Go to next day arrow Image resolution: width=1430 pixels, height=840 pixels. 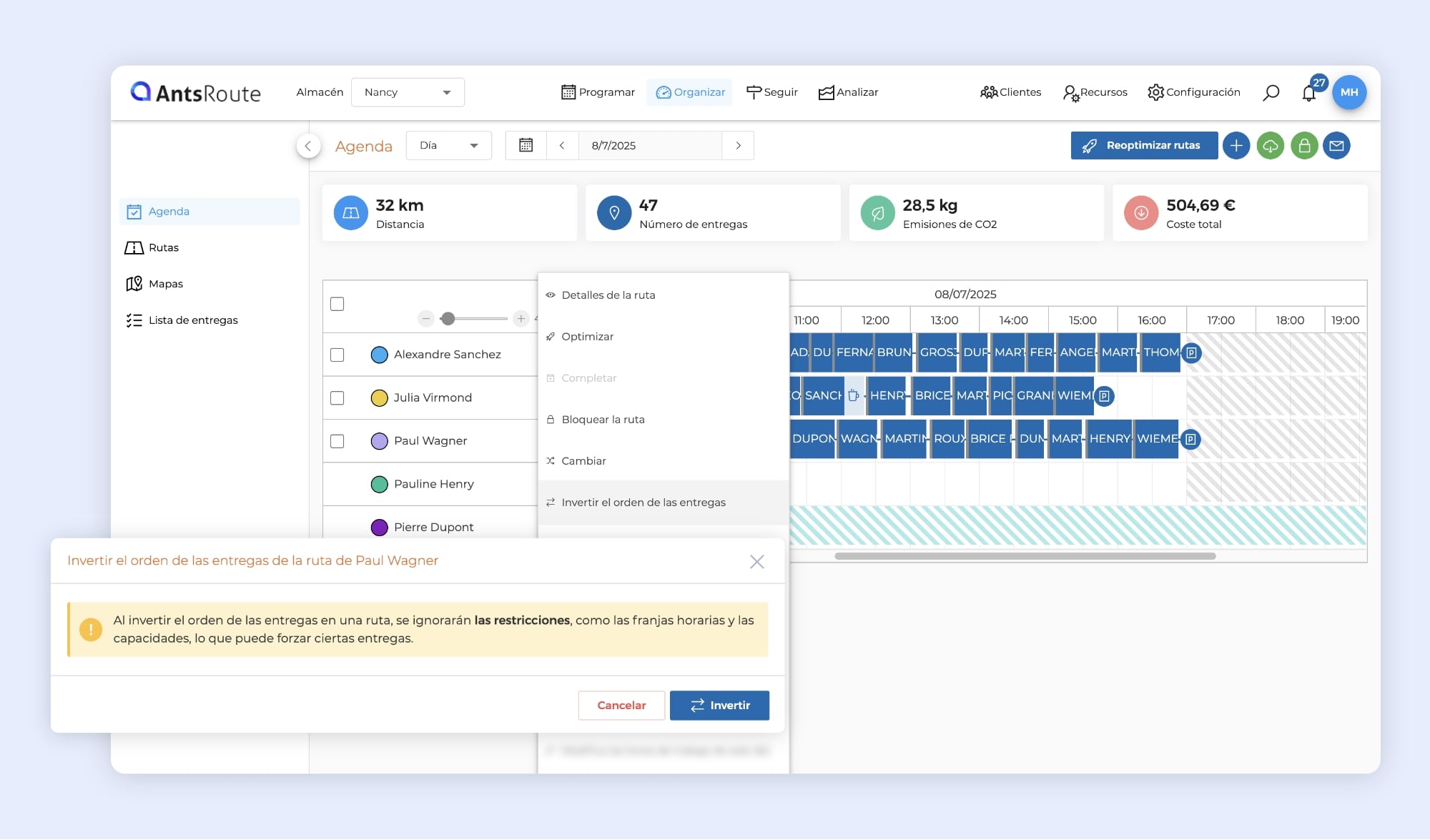[x=738, y=146]
